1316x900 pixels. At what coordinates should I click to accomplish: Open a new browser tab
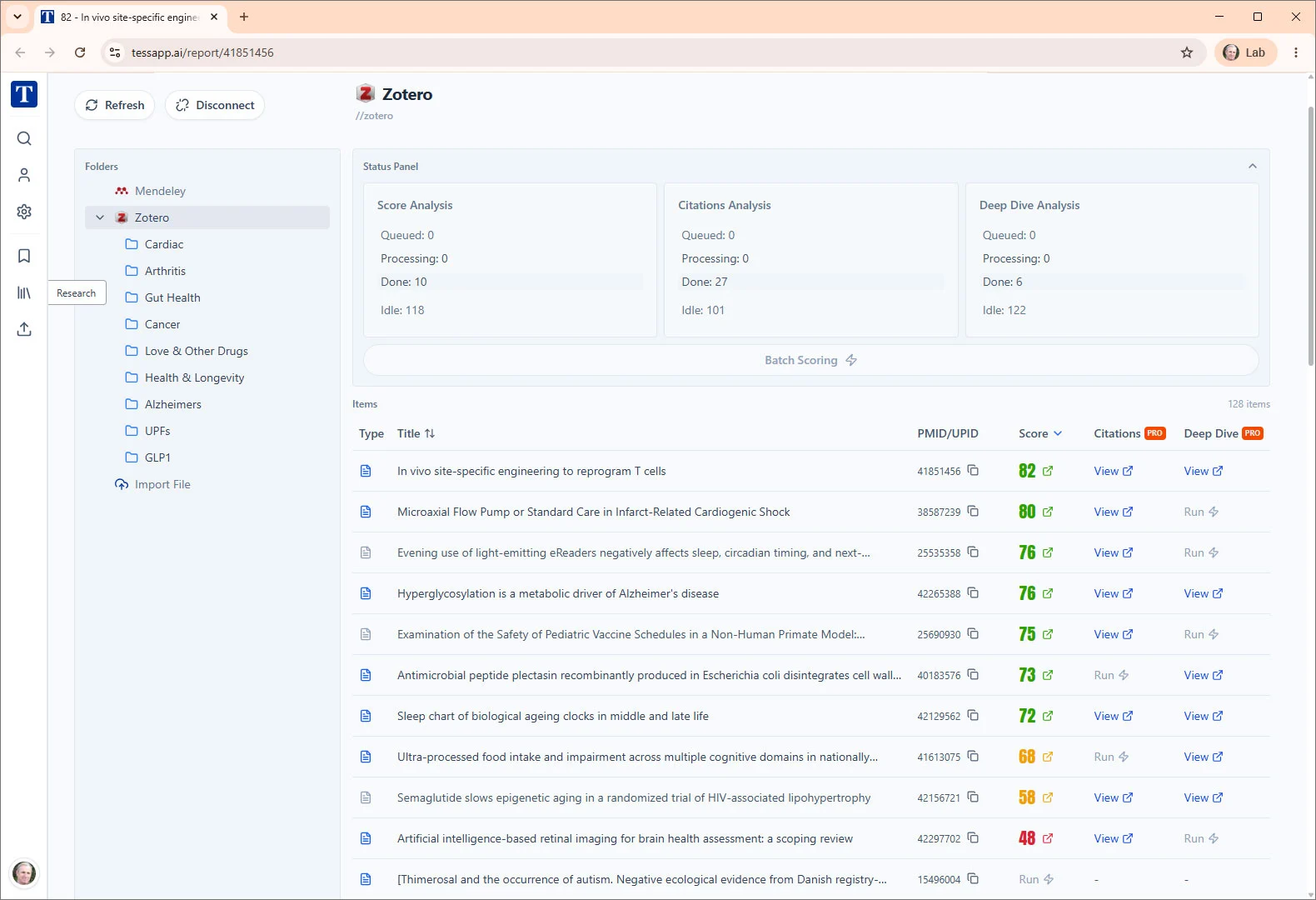point(244,17)
